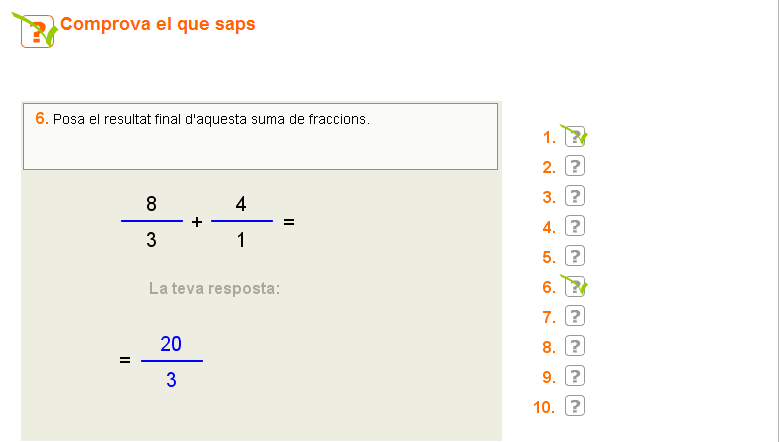Viewport: 779px width, 442px height.
Task: Select question 8 question-mark icon
Action: coord(575,347)
